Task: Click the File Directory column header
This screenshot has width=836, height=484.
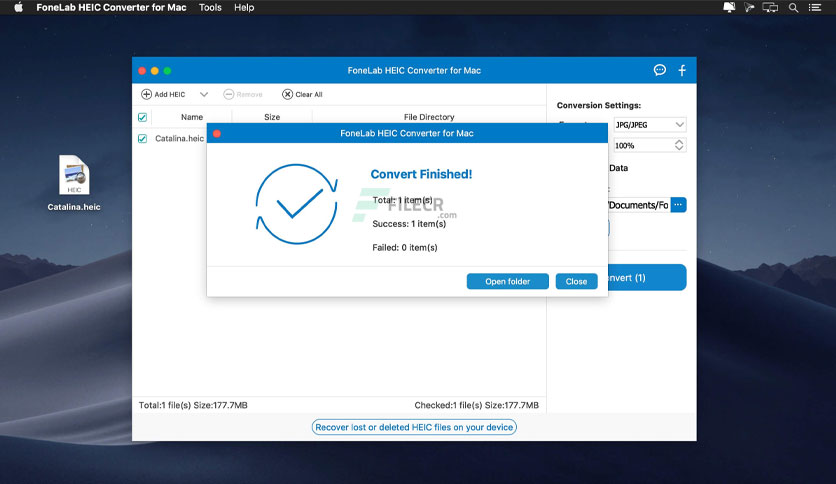Action: pos(429,117)
